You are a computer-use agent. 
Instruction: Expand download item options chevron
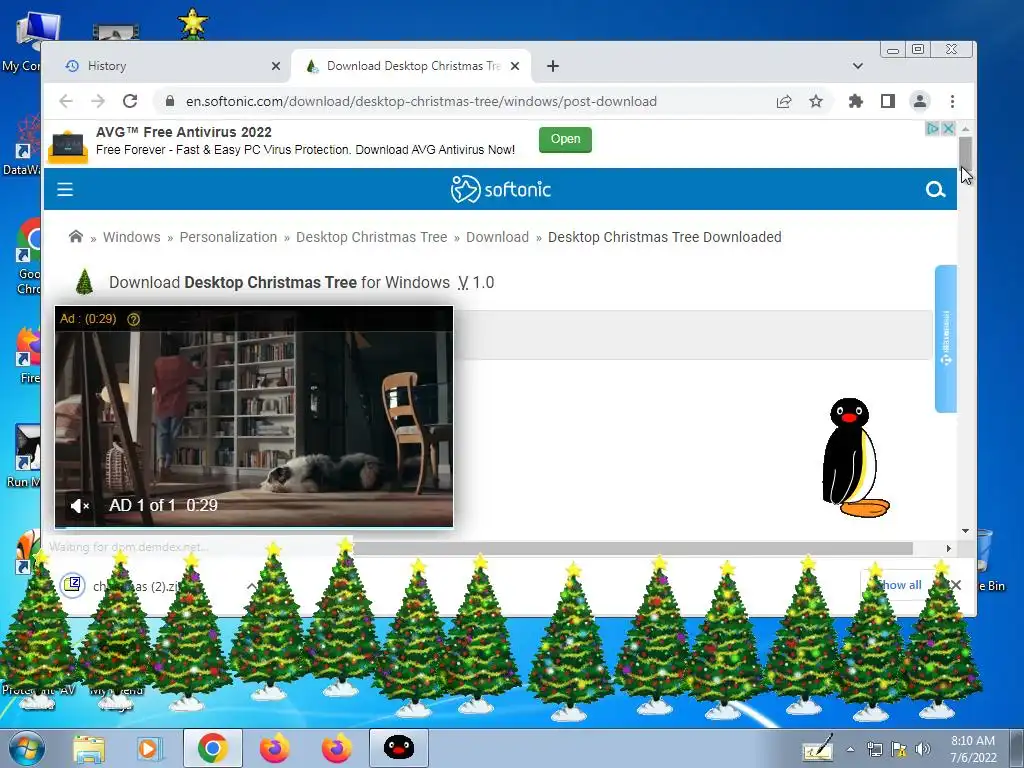[x=251, y=586]
